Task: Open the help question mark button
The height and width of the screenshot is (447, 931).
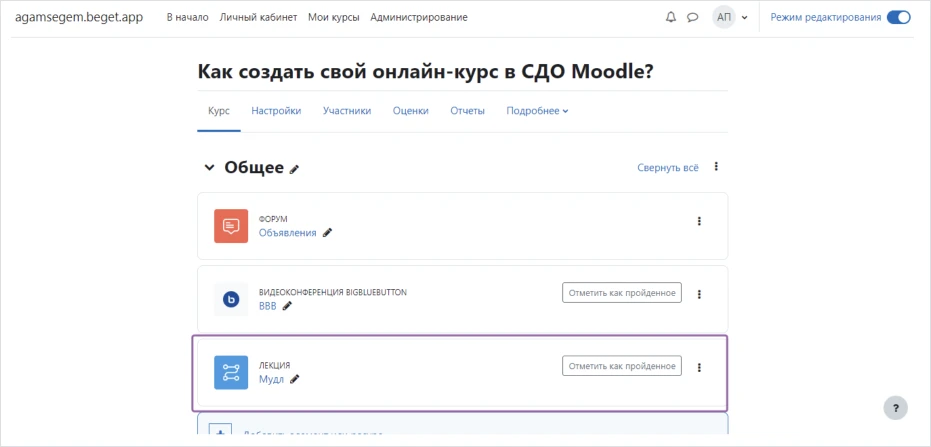Action: click(895, 408)
